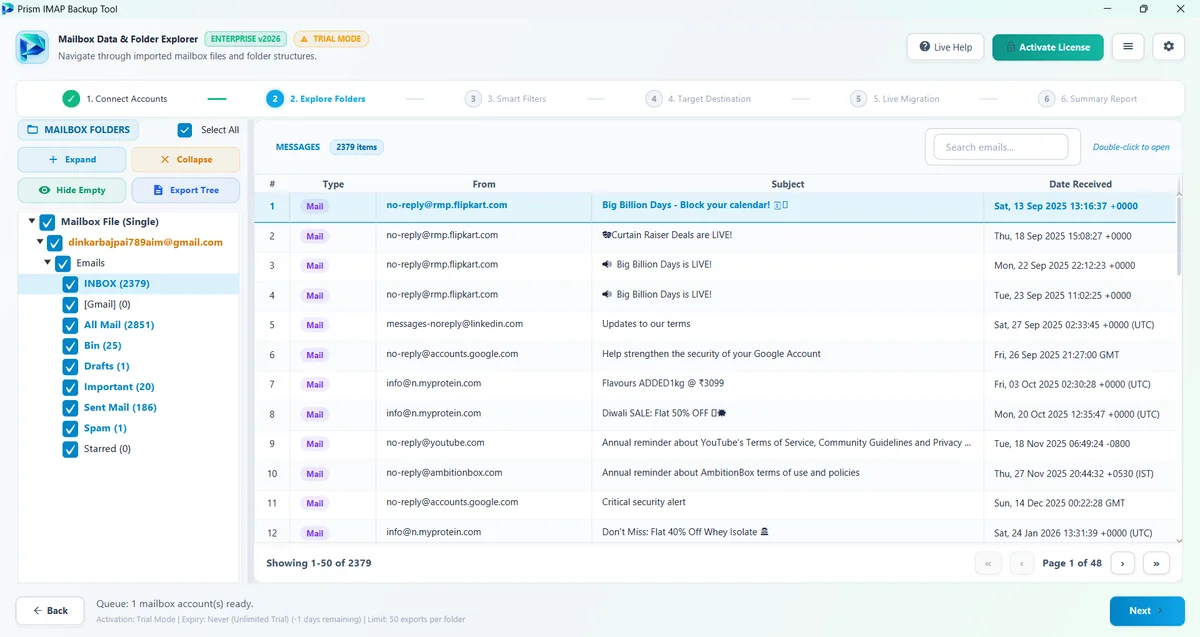Click the Search emails input field
This screenshot has width=1200, height=637.
point(1002,147)
